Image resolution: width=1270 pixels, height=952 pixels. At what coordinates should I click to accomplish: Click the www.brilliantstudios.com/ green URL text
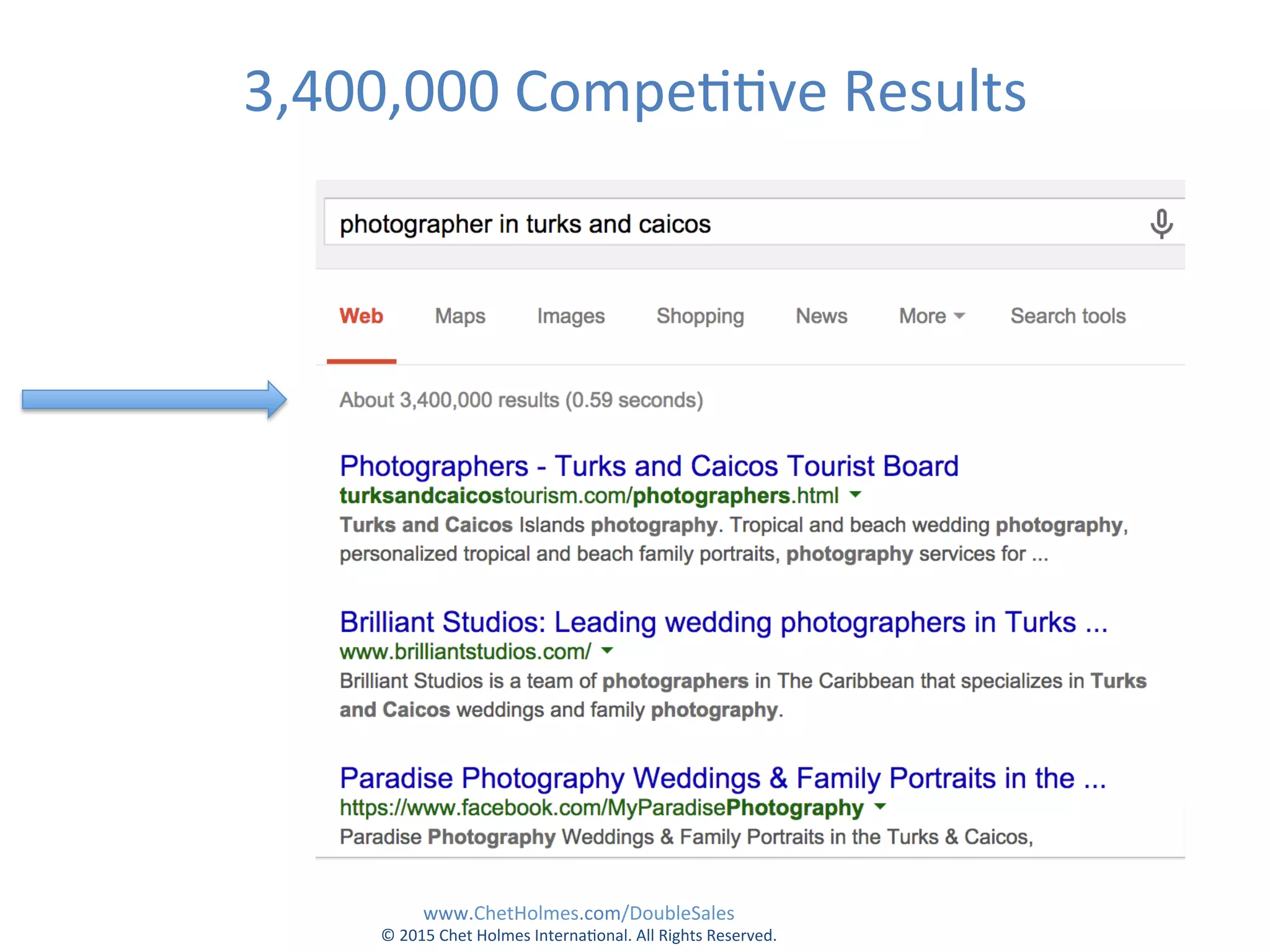[465, 652]
